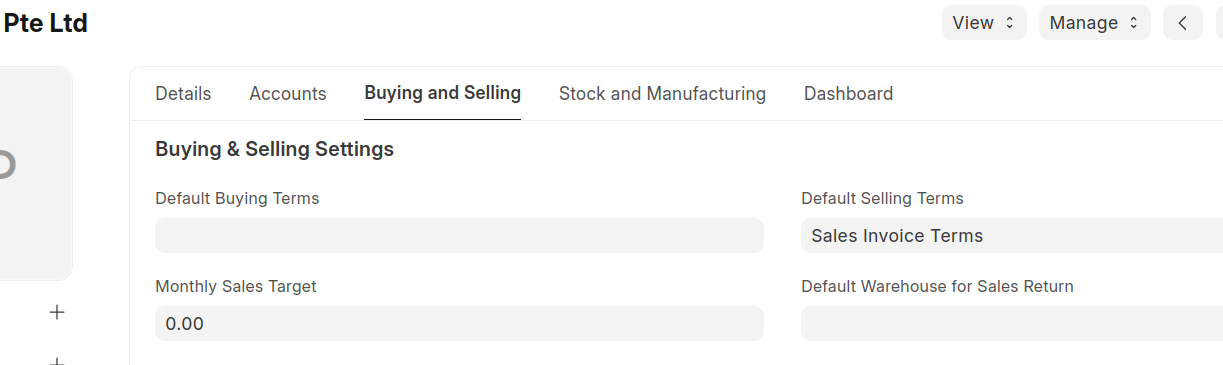Select the Buying and Selling tab
Image resolution: width=1223 pixels, height=365 pixels.
(443, 94)
